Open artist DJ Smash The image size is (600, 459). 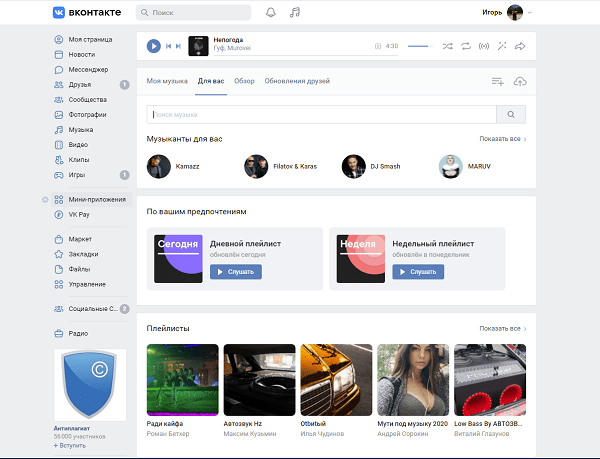tap(371, 166)
